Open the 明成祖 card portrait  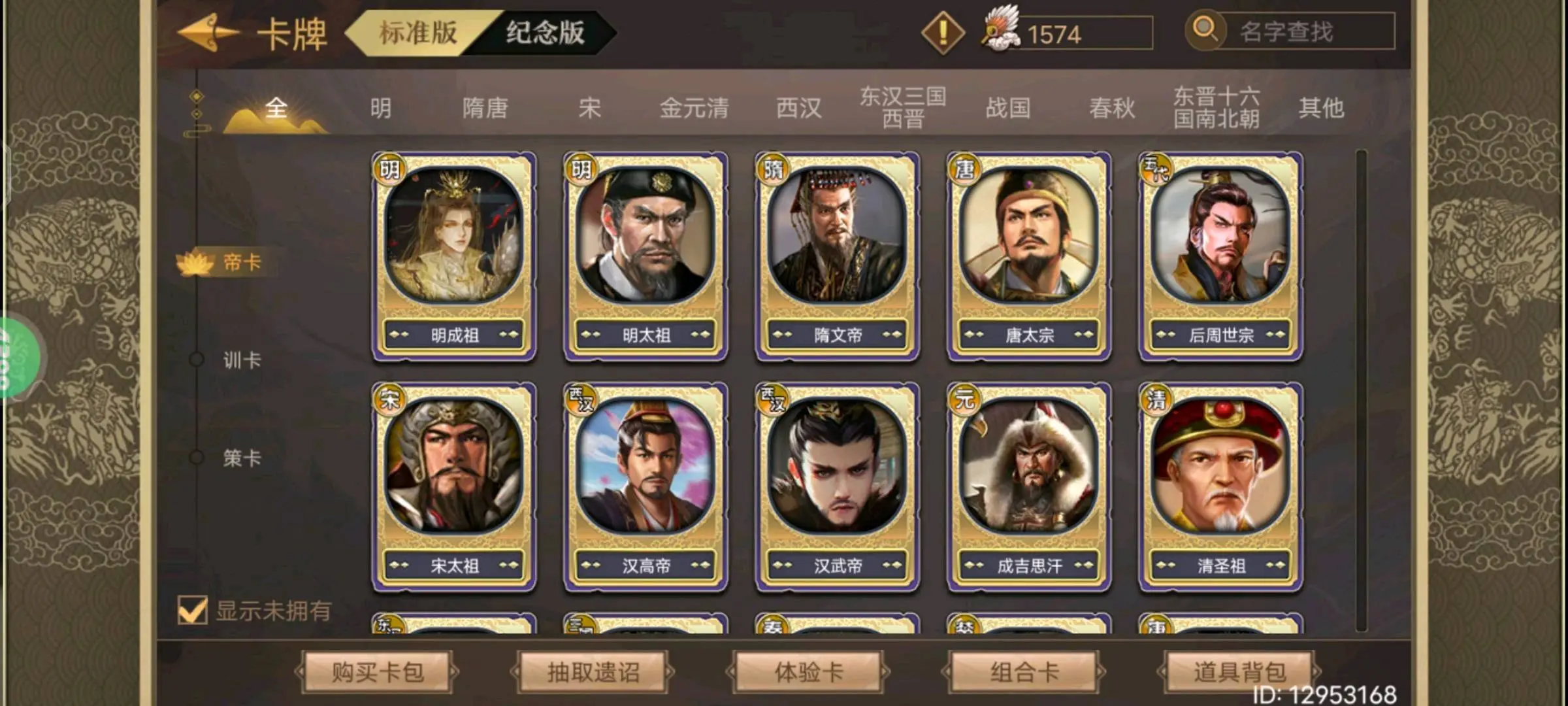[x=454, y=235]
